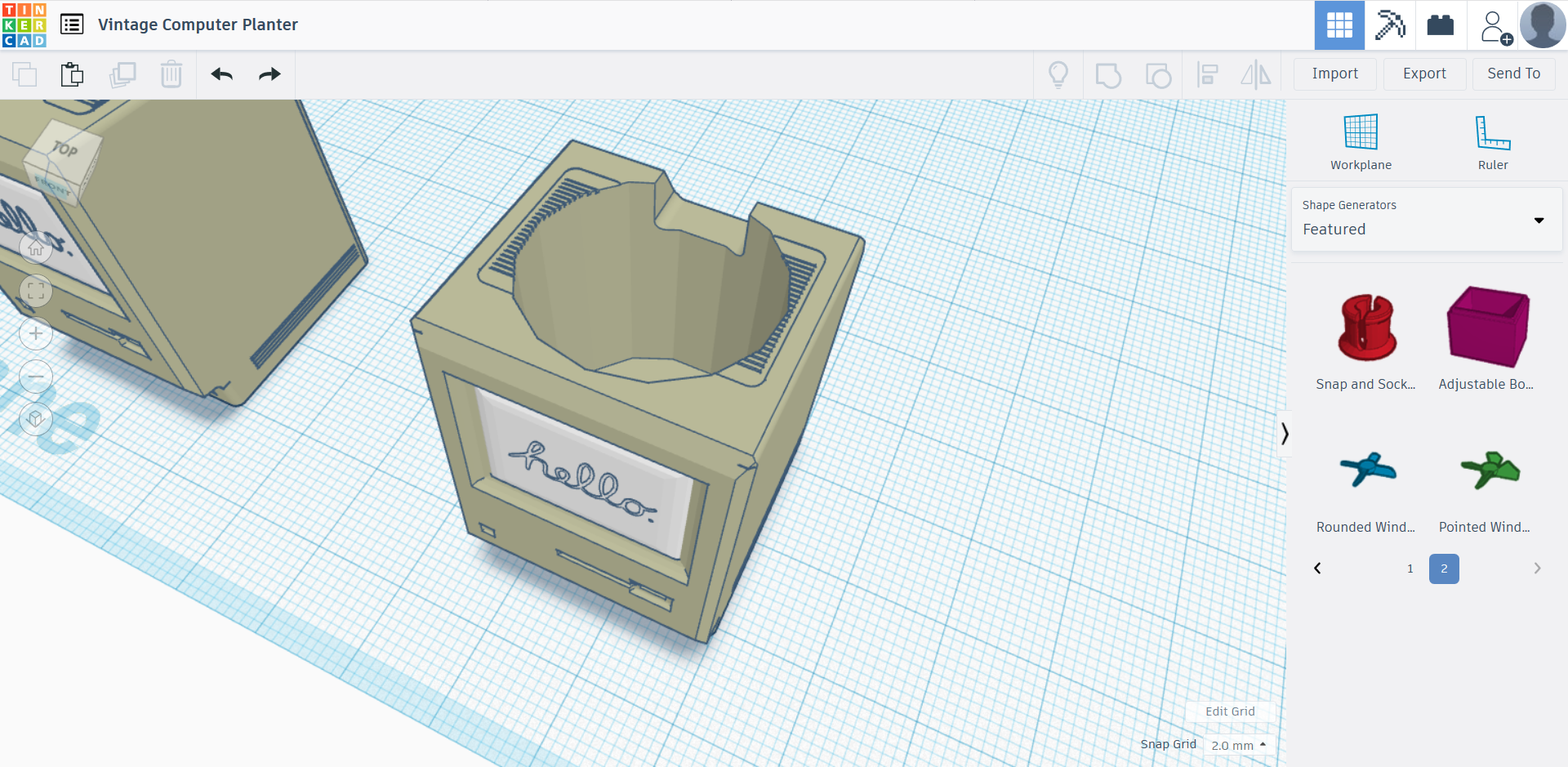Undo the last action
Viewport: 1568px width, 767px height.
(x=222, y=74)
